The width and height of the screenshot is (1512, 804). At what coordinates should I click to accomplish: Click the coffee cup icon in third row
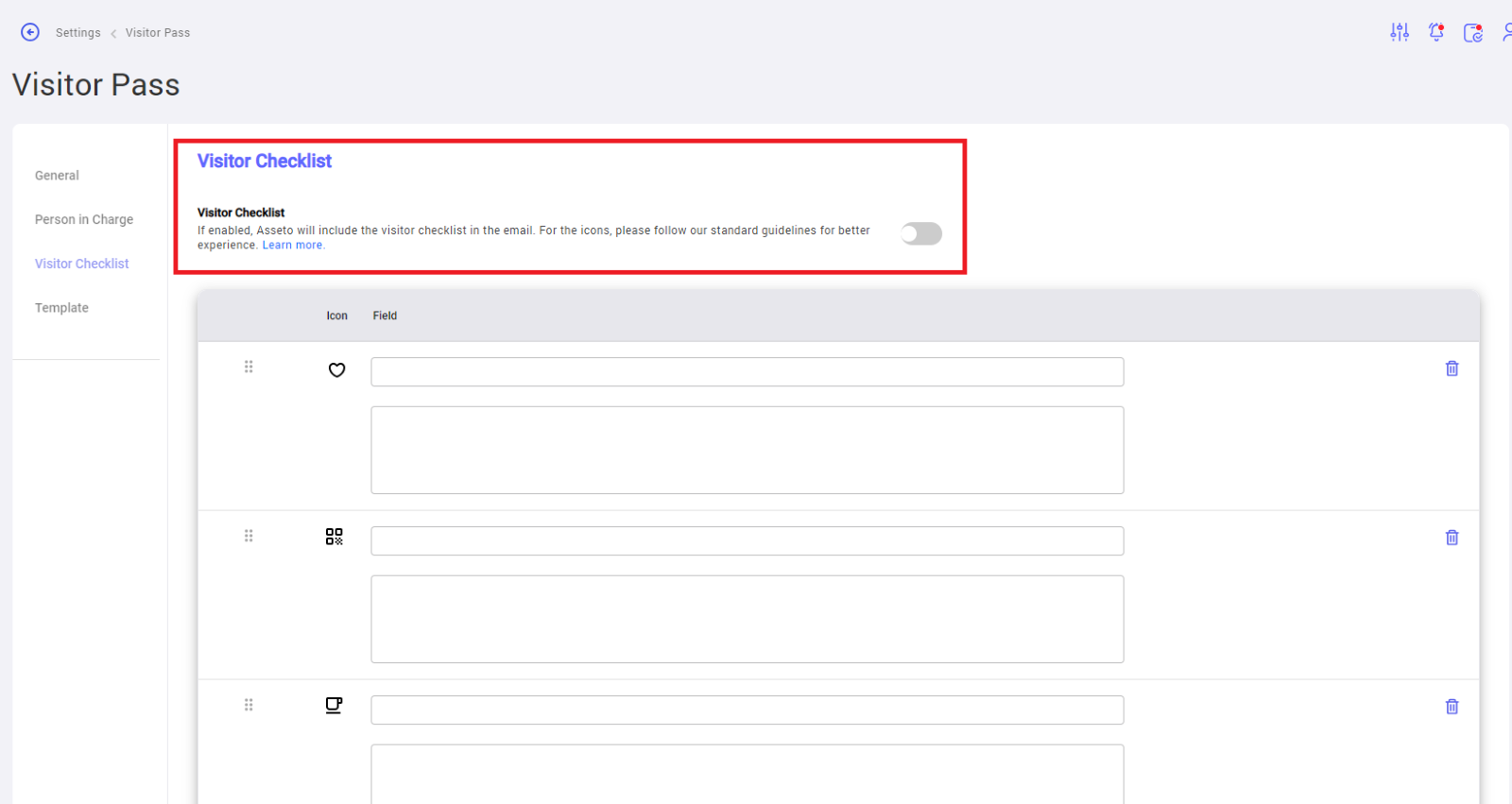[334, 706]
